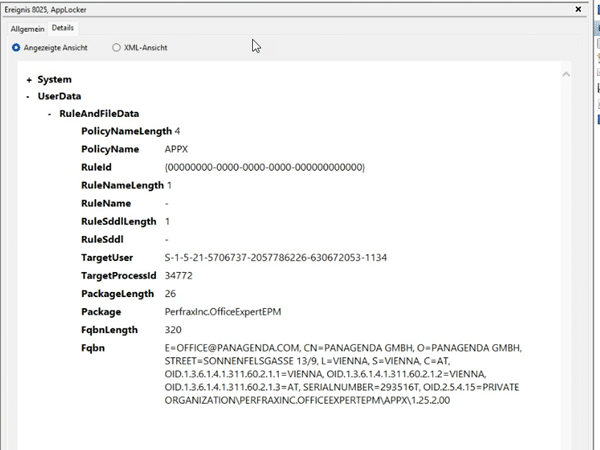Close the Ereignis 8025 AppLocker dialog
Screen dimensions: 600x450
point(578,9)
